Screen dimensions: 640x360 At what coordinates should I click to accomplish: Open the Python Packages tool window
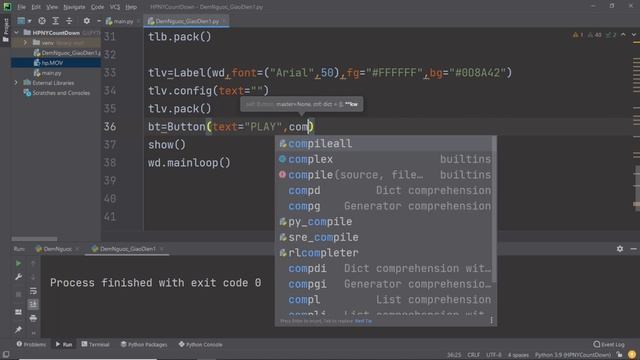click(x=144, y=344)
